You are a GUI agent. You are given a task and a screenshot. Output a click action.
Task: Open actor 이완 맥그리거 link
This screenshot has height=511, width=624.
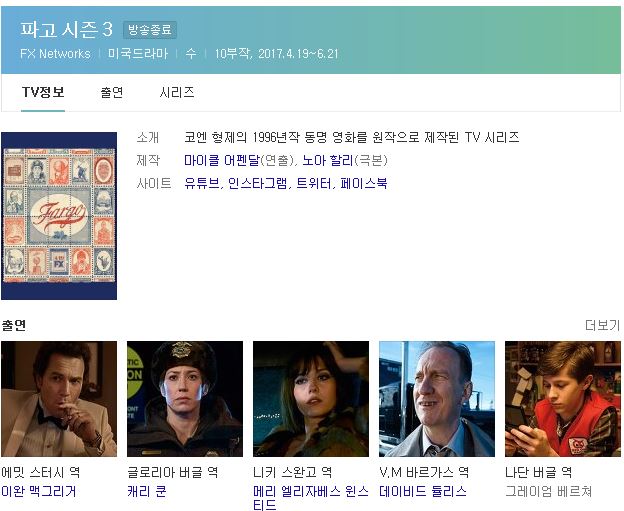coord(39,491)
